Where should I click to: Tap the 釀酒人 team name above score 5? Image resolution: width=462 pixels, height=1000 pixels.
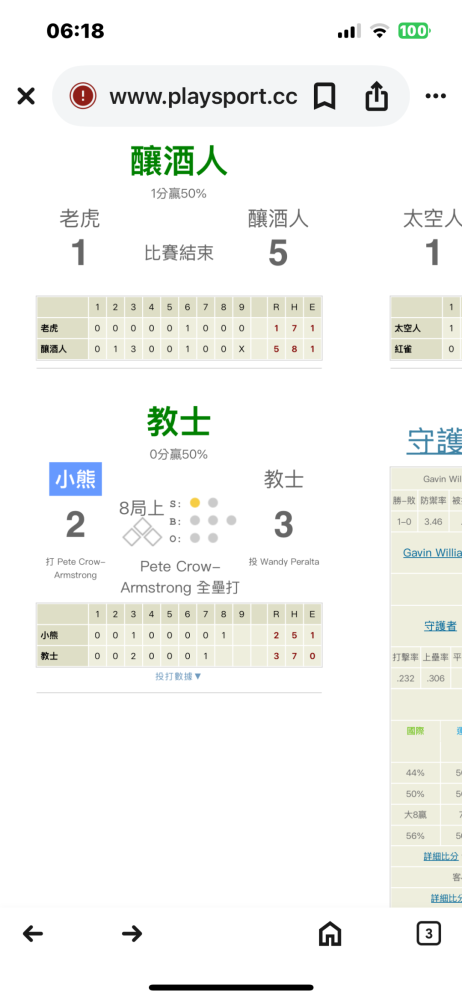pos(278,219)
